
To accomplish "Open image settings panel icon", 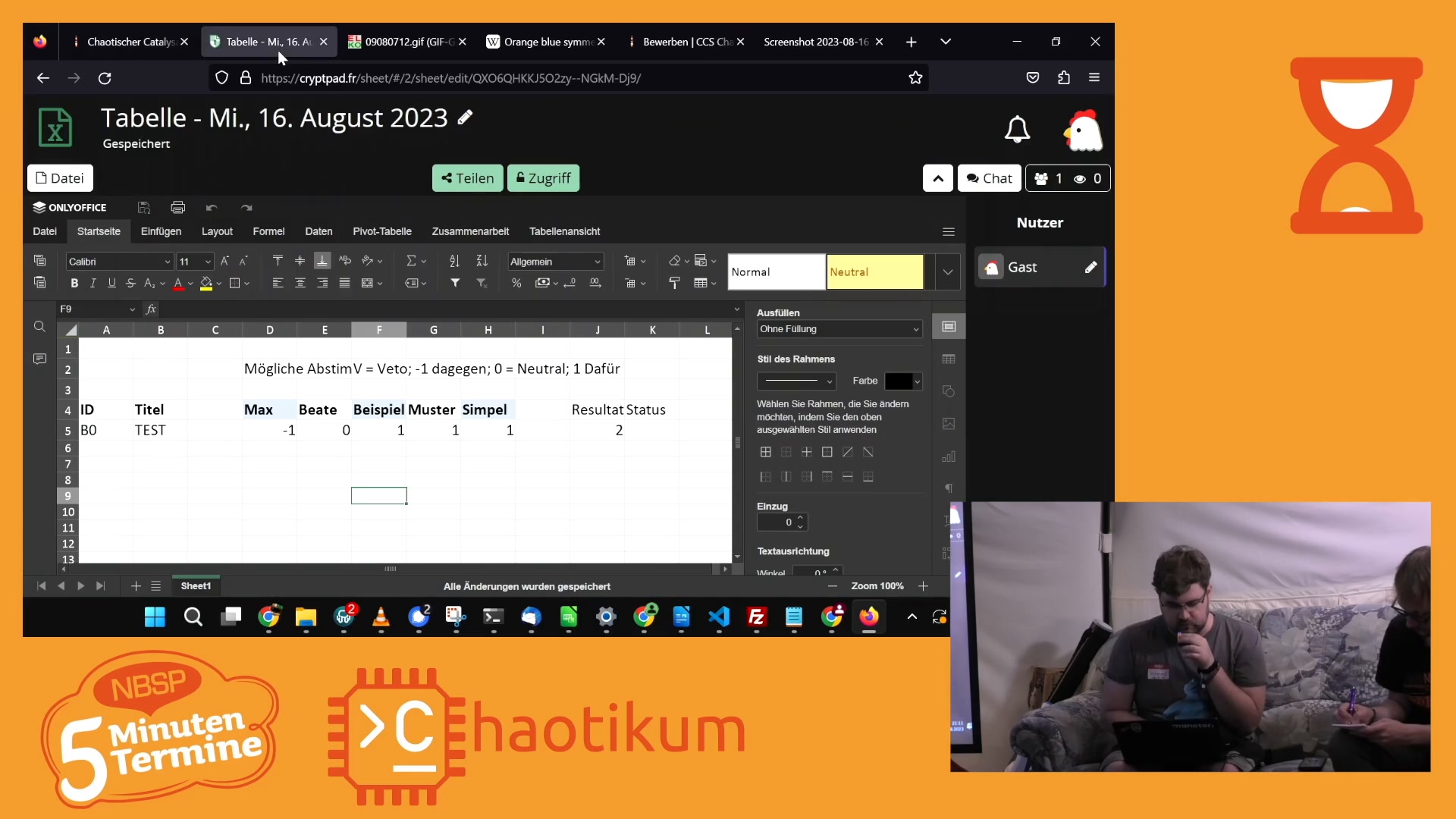I will [949, 424].
